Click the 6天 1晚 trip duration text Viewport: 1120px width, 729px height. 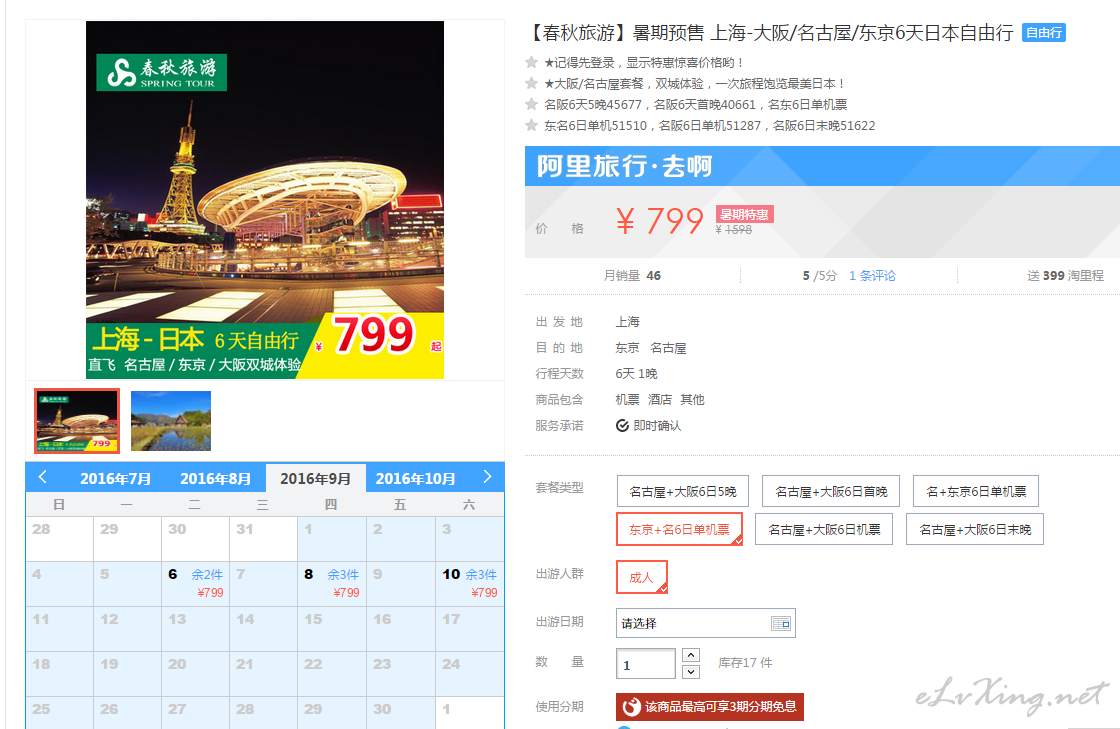[x=636, y=373]
